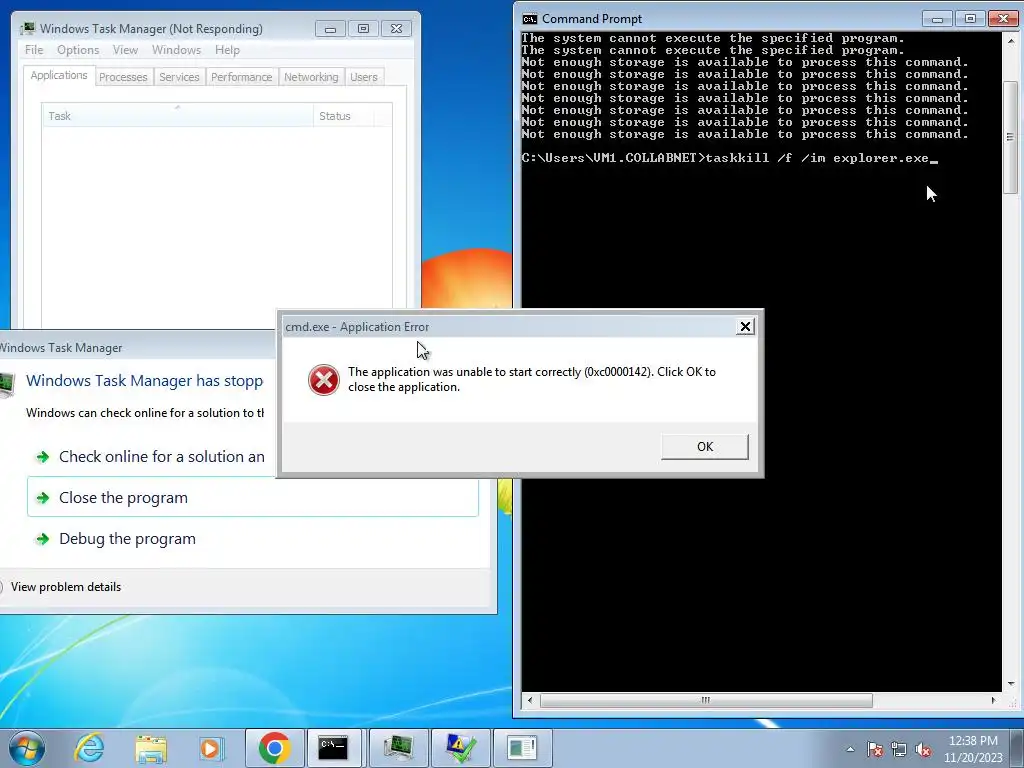Minimize the Command Prompt window
This screenshot has width=1024, height=768.
click(x=938, y=19)
